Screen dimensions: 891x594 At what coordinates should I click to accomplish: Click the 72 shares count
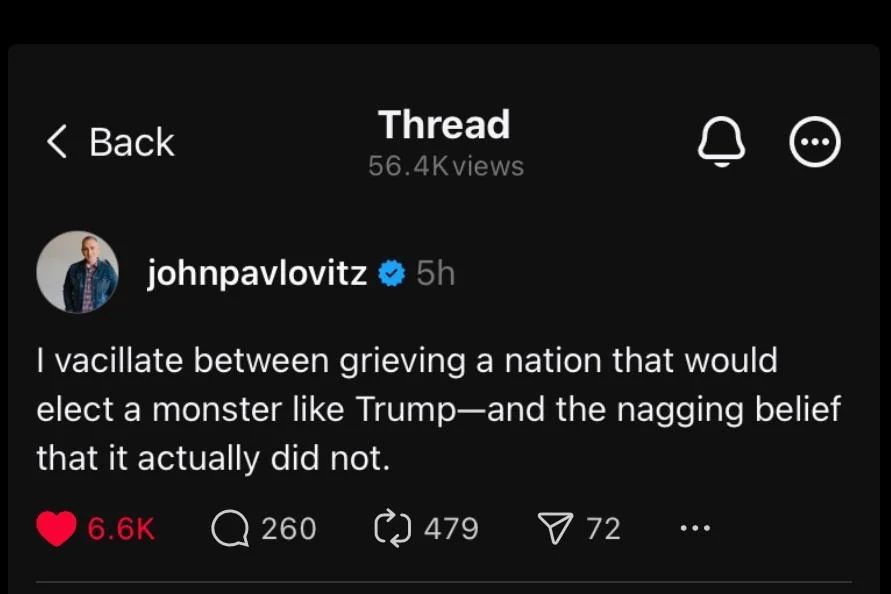pyautogui.click(x=603, y=529)
